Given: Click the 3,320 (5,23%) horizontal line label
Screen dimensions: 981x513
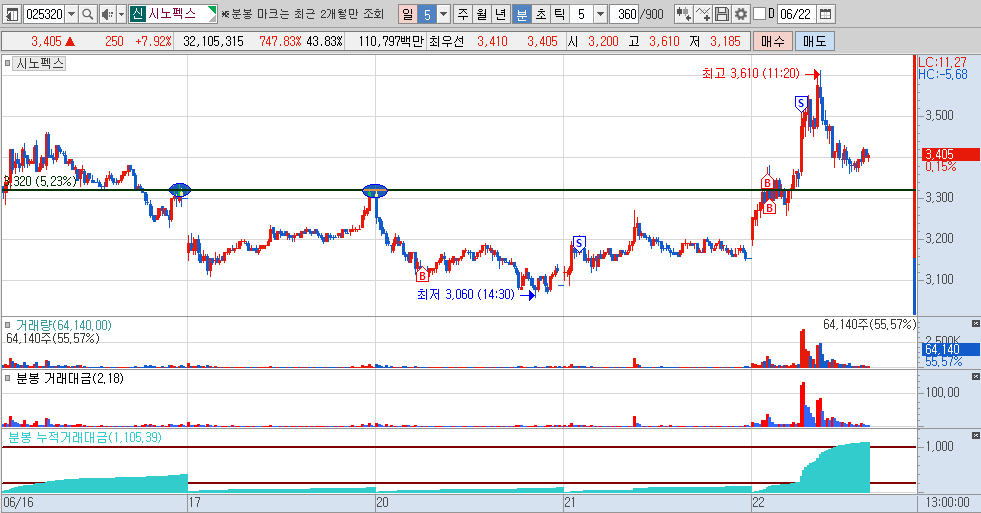Looking at the screenshot, I should pos(40,181).
